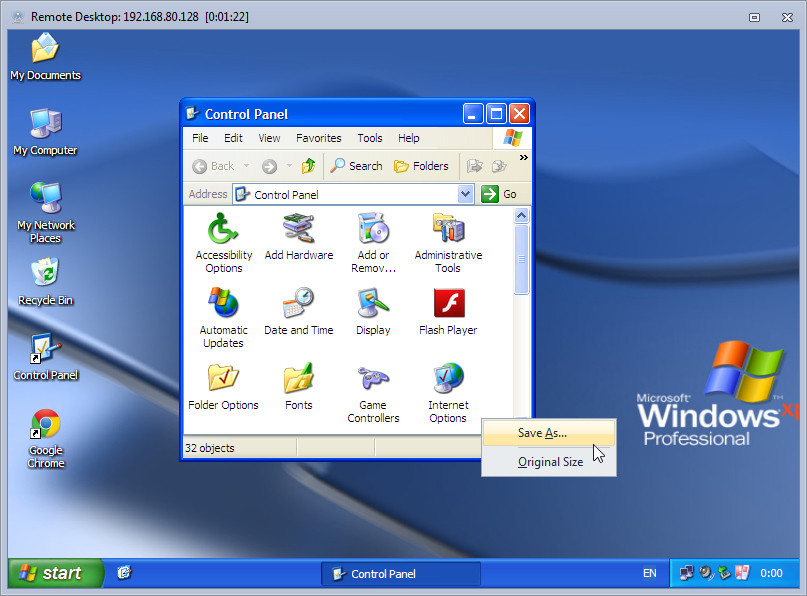
Task: Click the scroll up arrow in Control Panel
Action: 521,215
